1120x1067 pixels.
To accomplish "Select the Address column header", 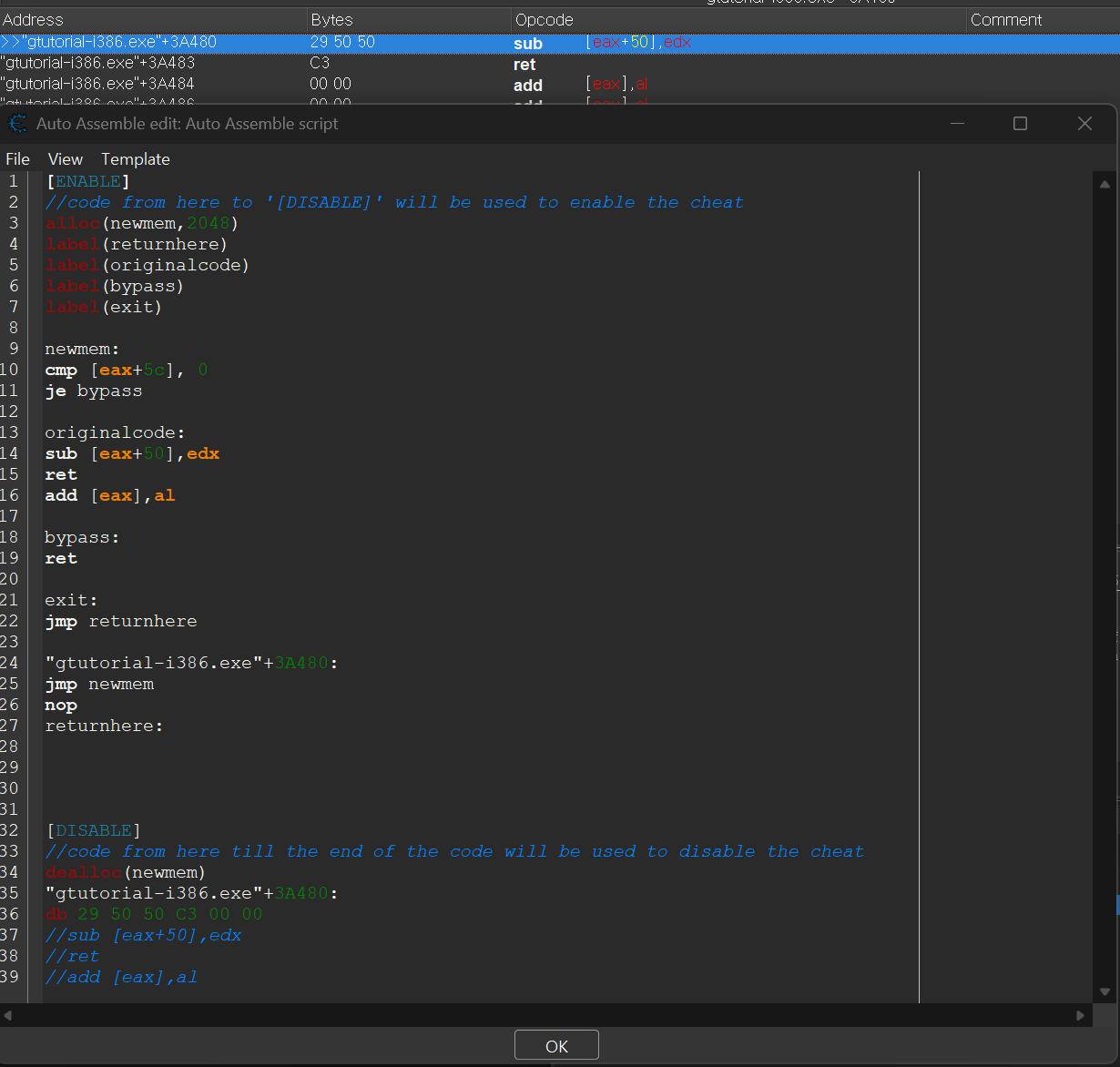I will point(34,19).
